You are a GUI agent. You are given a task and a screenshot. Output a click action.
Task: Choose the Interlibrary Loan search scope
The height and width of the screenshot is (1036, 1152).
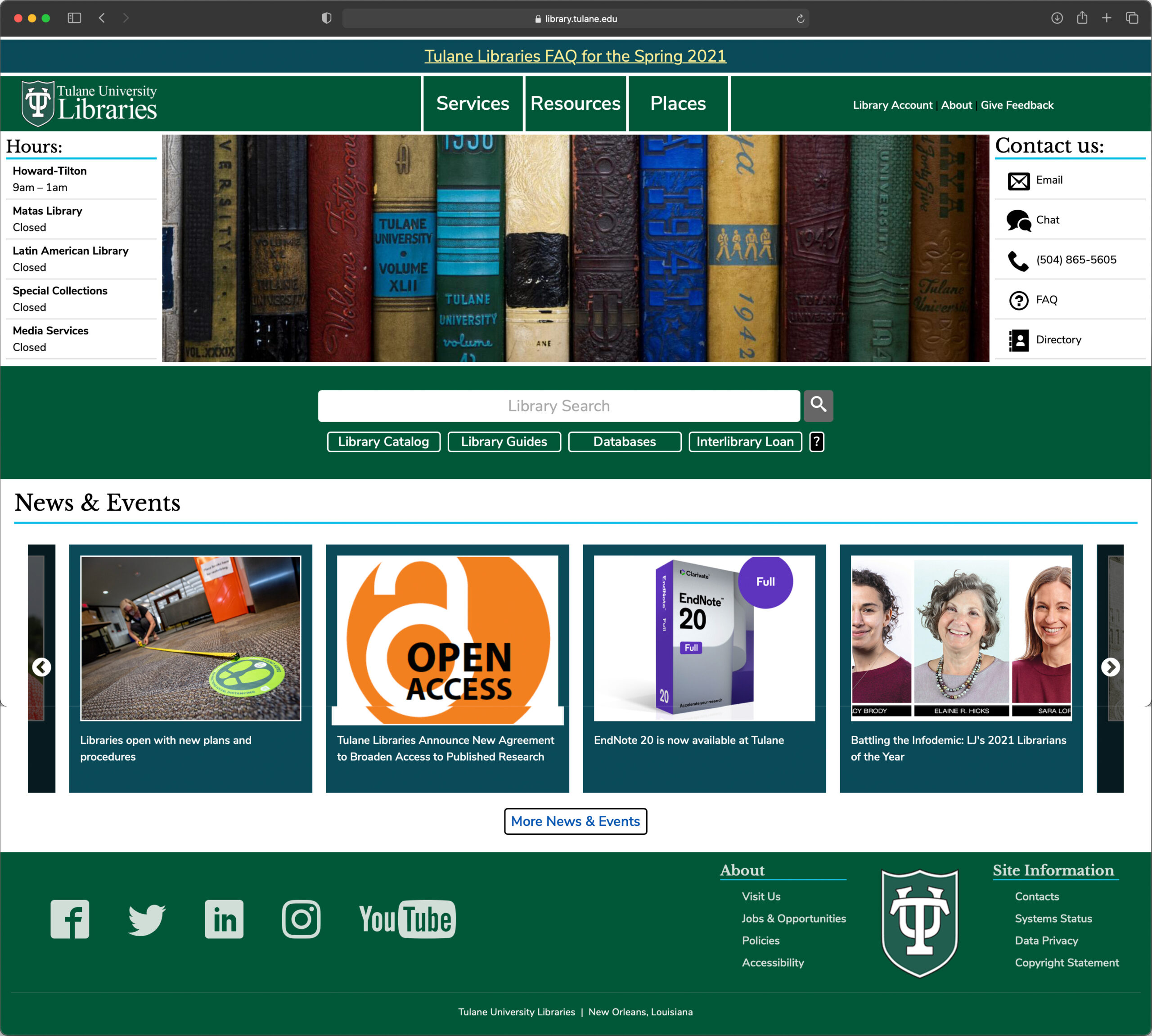tap(746, 442)
